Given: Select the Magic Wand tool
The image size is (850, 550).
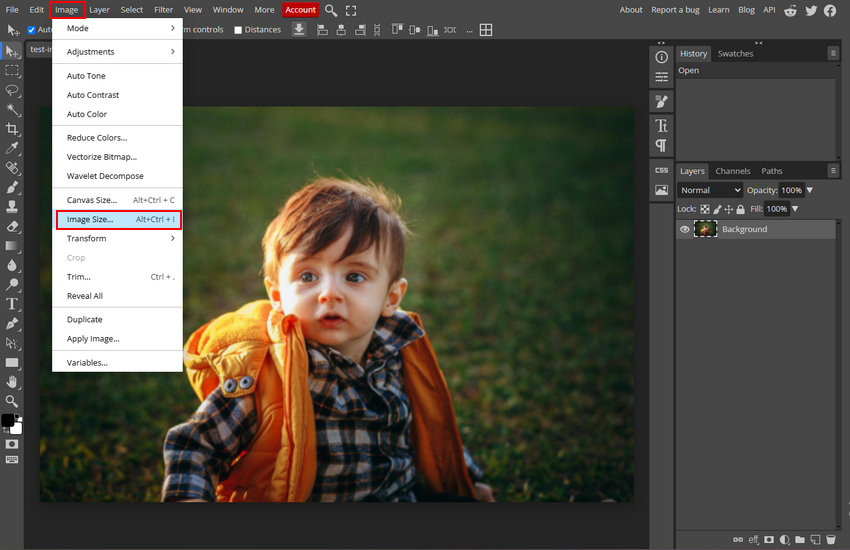Looking at the screenshot, I should 11,109.
